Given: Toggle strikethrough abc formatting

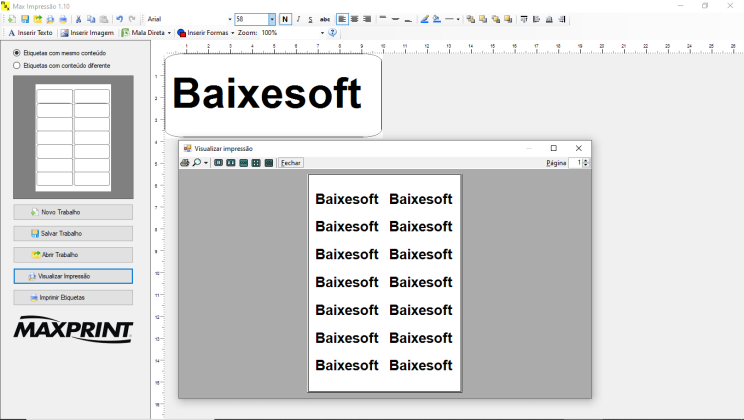Looking at the screenshot, I should tap(325, 19).
